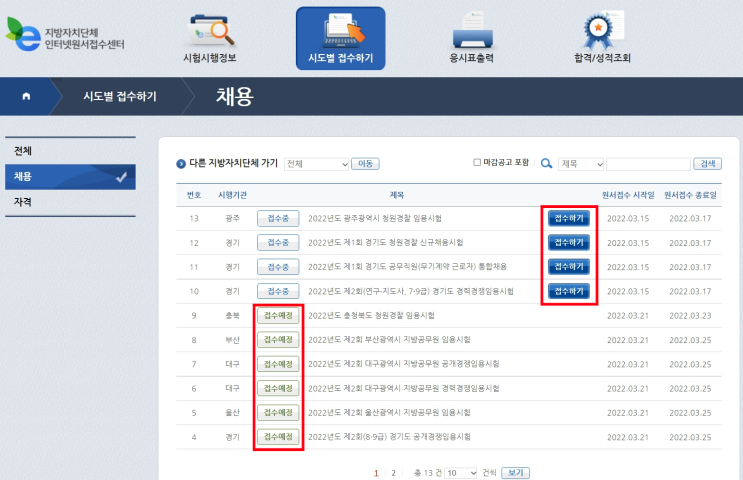Open the 10 건씩 per-page dropdown
The image size is (743, 480).
click(461, 473)
